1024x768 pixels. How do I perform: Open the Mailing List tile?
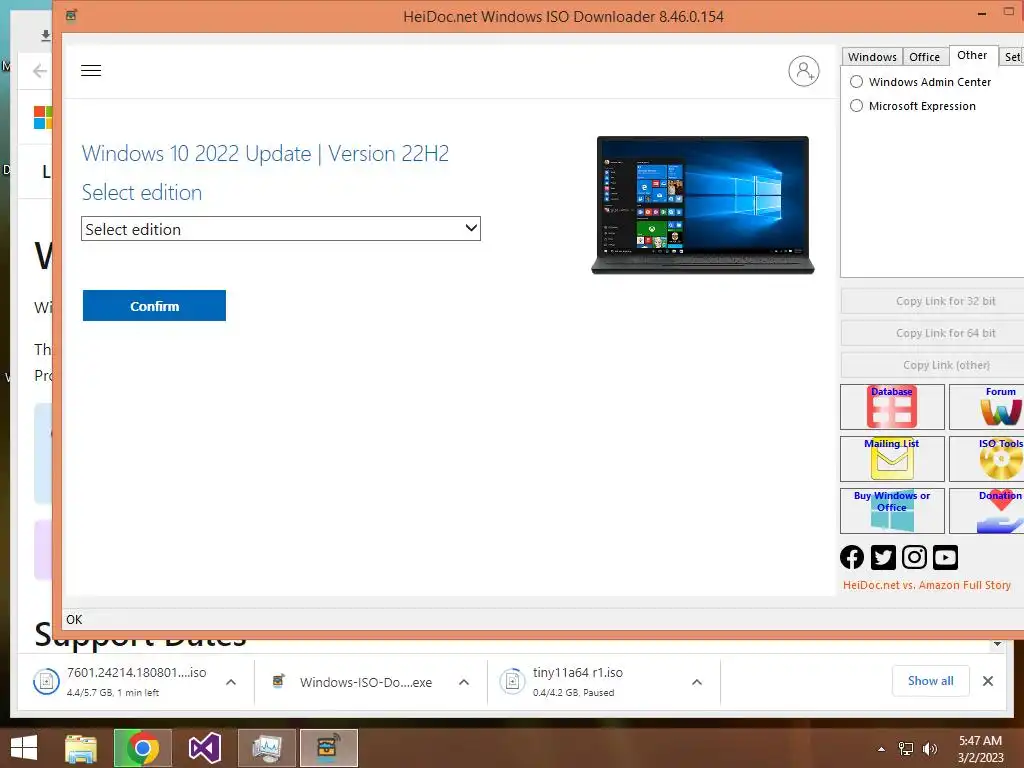coord(892,458)
